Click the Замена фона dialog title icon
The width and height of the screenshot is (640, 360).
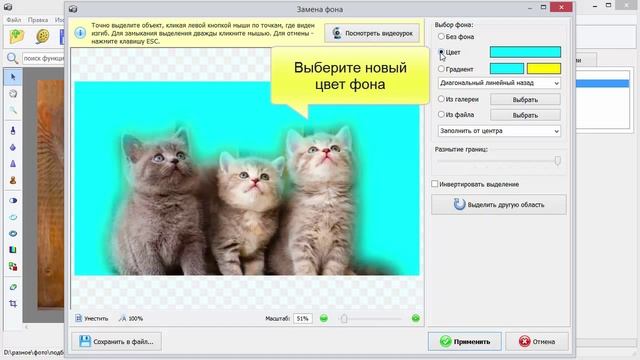coord(73,9)
